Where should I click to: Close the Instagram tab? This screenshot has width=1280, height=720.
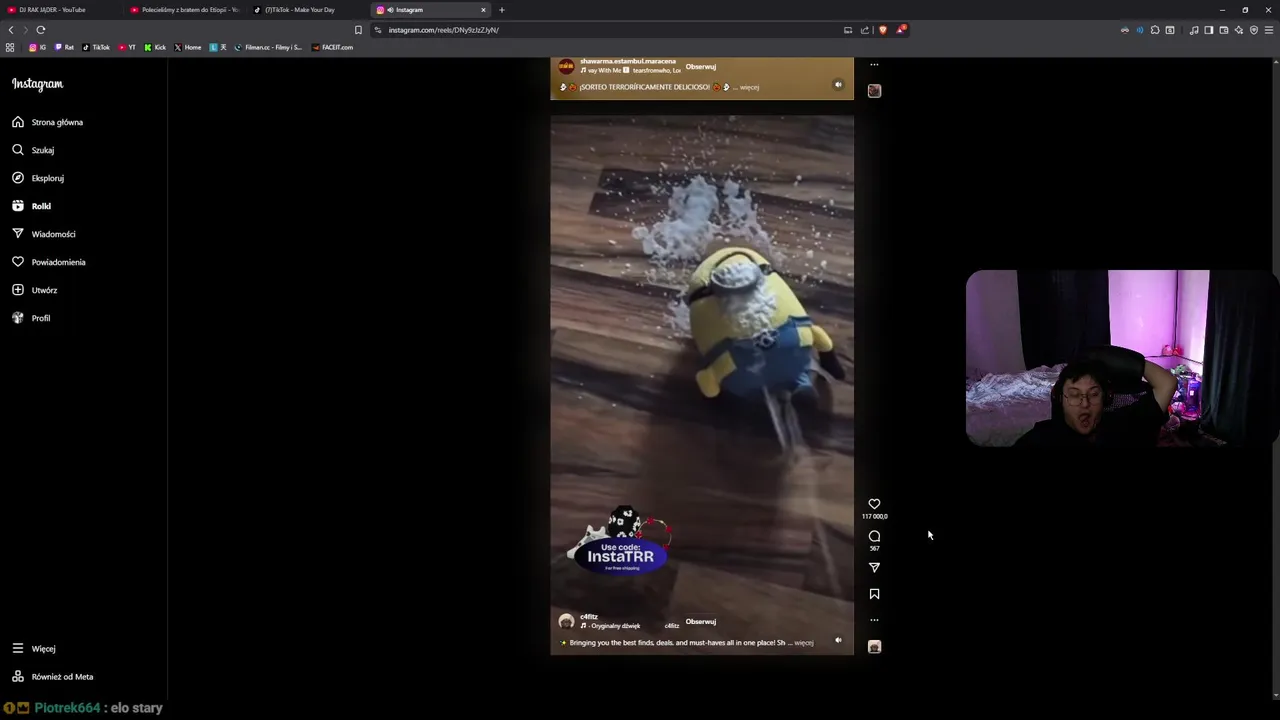tap(483, 10)
